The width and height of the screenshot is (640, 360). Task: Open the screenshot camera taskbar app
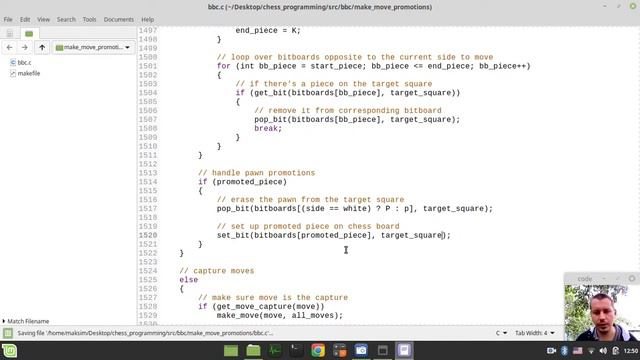click(x=361, y=351)
